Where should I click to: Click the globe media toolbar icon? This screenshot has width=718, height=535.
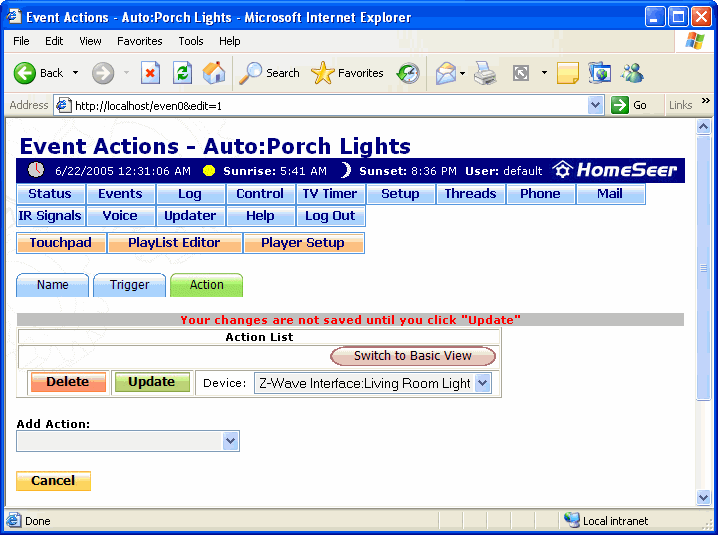point(599,73)
